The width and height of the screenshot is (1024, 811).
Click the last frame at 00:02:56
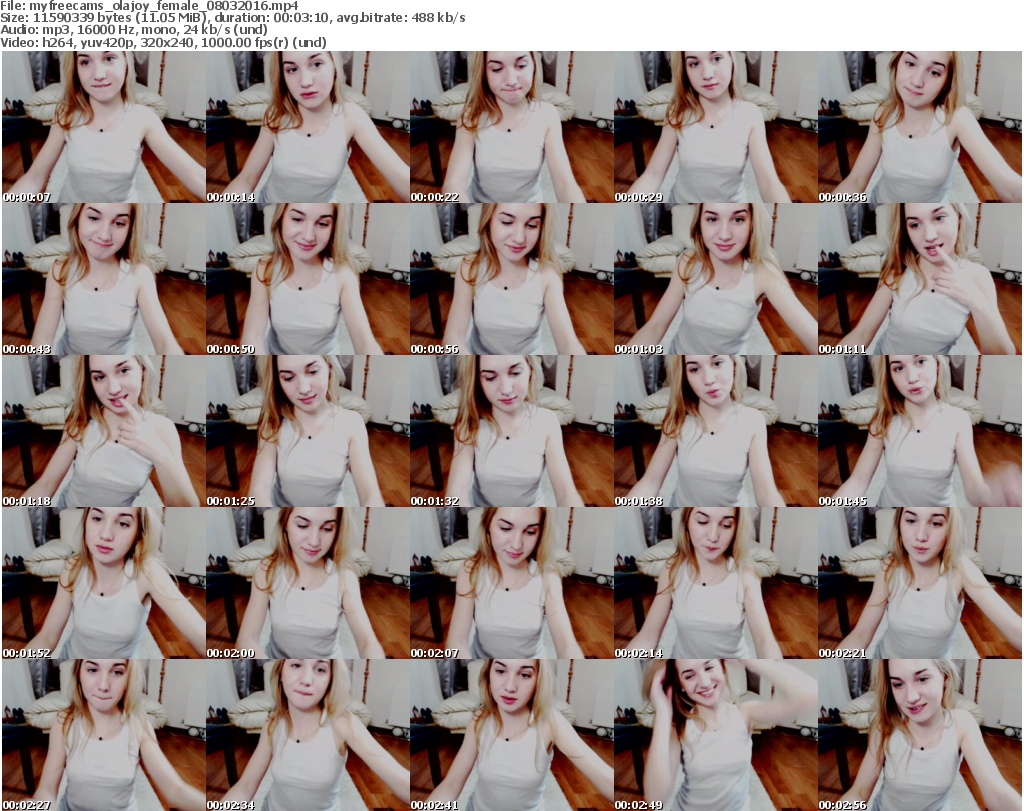919,735
